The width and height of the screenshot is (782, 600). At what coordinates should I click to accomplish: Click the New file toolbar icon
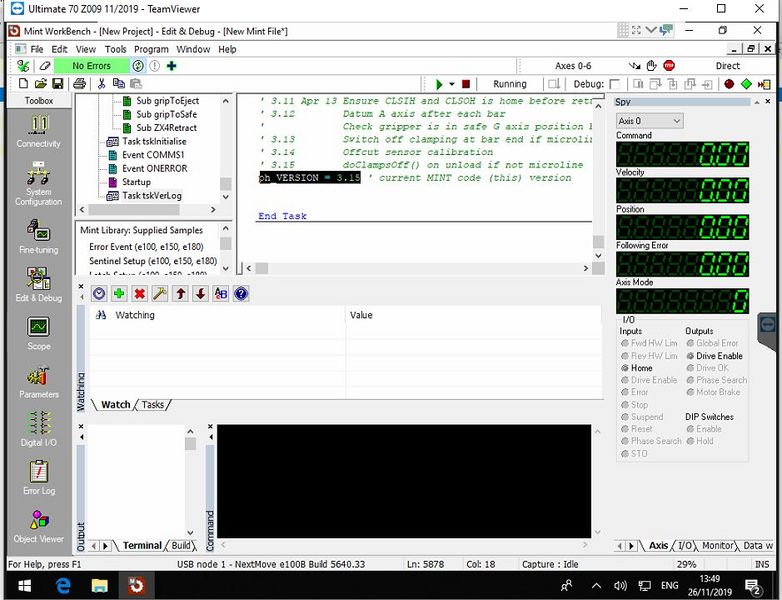pyautogui.click(x=23, y=84)
